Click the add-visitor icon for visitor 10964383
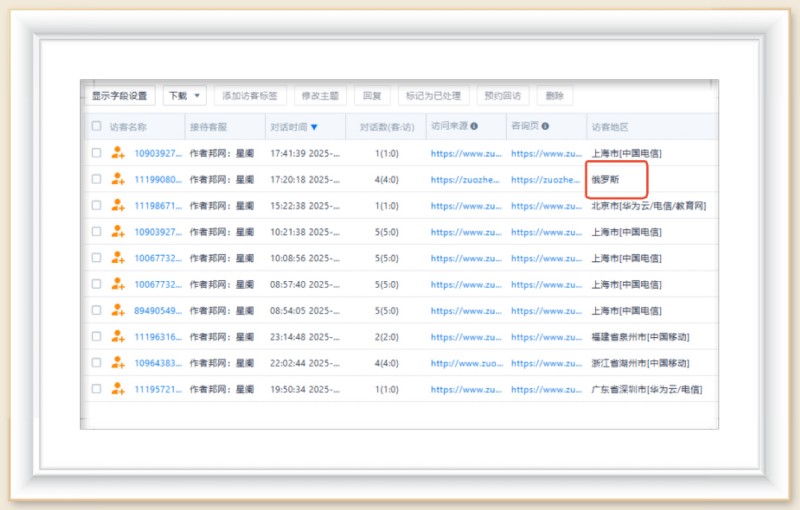The width and height of the screenshot is (800, 510). (x=119, y=363)
